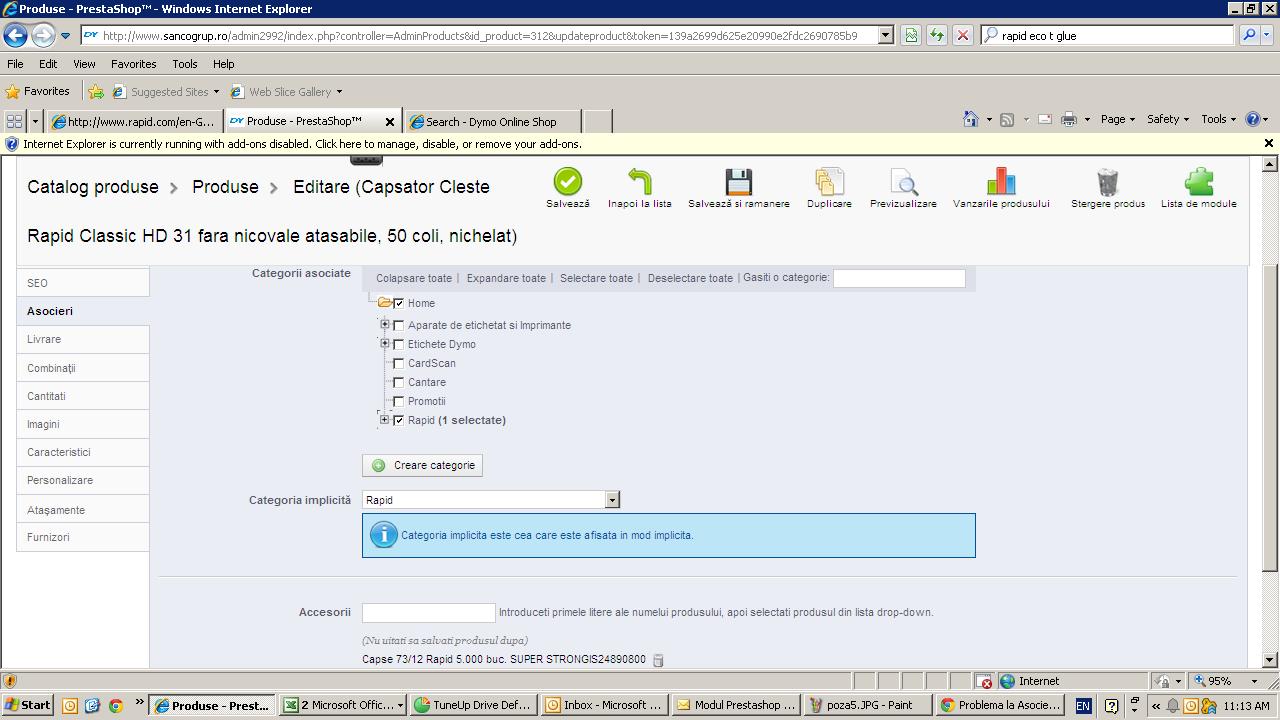
Task: Click Selectare toate link
Action: pyautogui.click(x=596, y=278)
